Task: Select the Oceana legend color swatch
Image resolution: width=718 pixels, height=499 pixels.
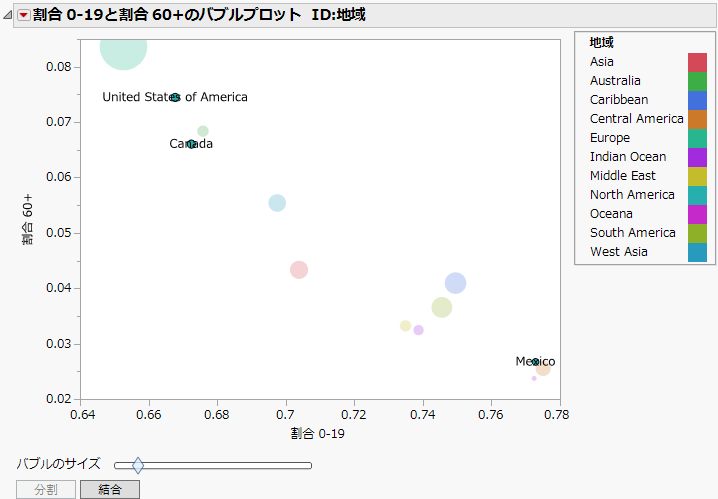Action: [697, 214]
